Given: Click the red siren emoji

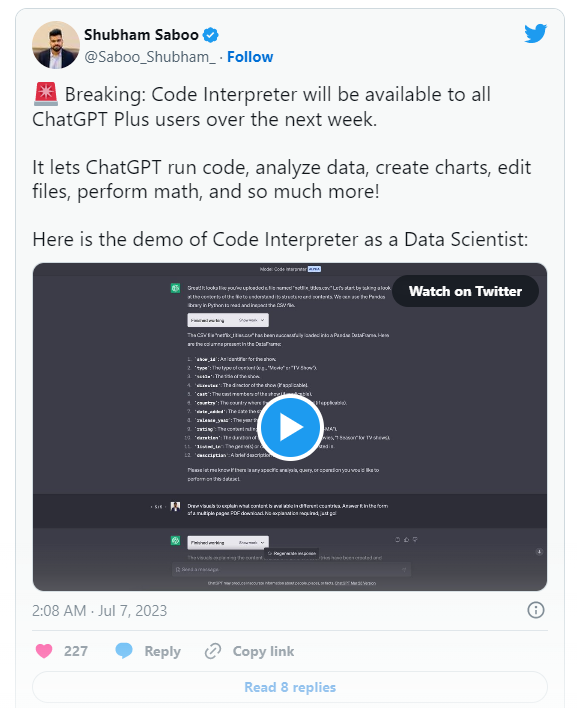Looking at the screenshot, I should click(x=46, y=94).
